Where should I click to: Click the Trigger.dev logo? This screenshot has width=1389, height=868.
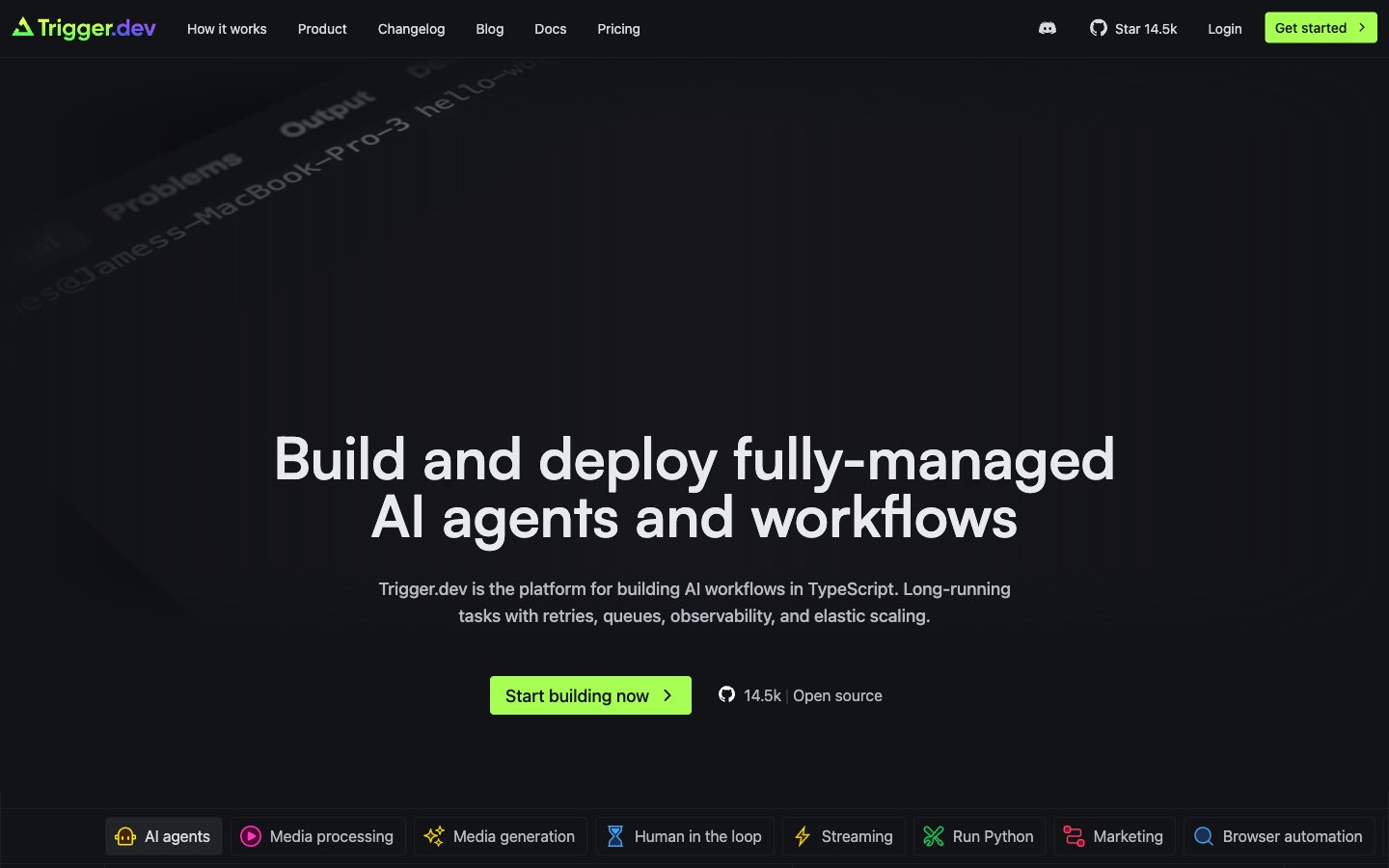[x=84, y=28]
